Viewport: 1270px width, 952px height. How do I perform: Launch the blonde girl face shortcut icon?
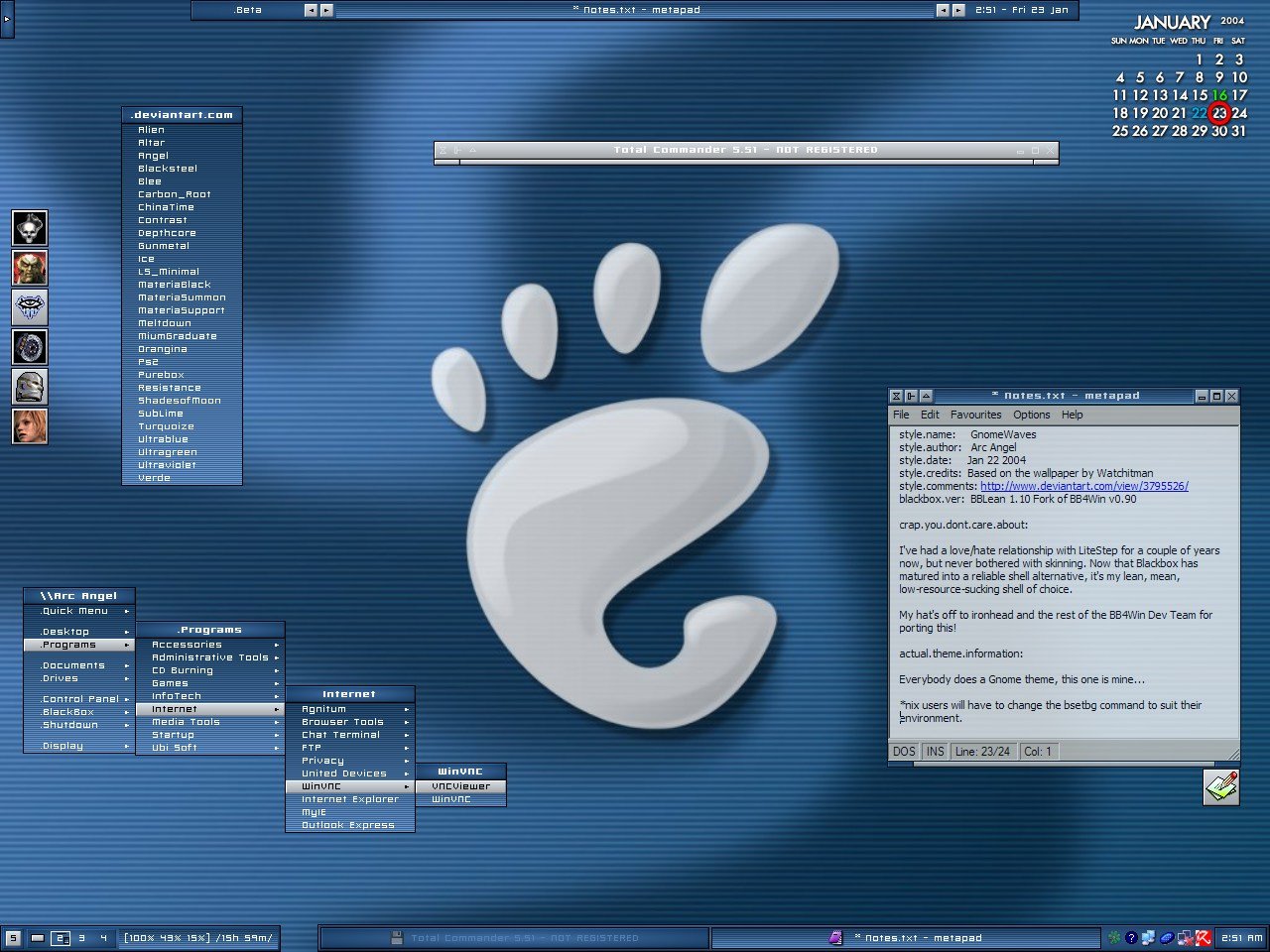click(30, 426)
